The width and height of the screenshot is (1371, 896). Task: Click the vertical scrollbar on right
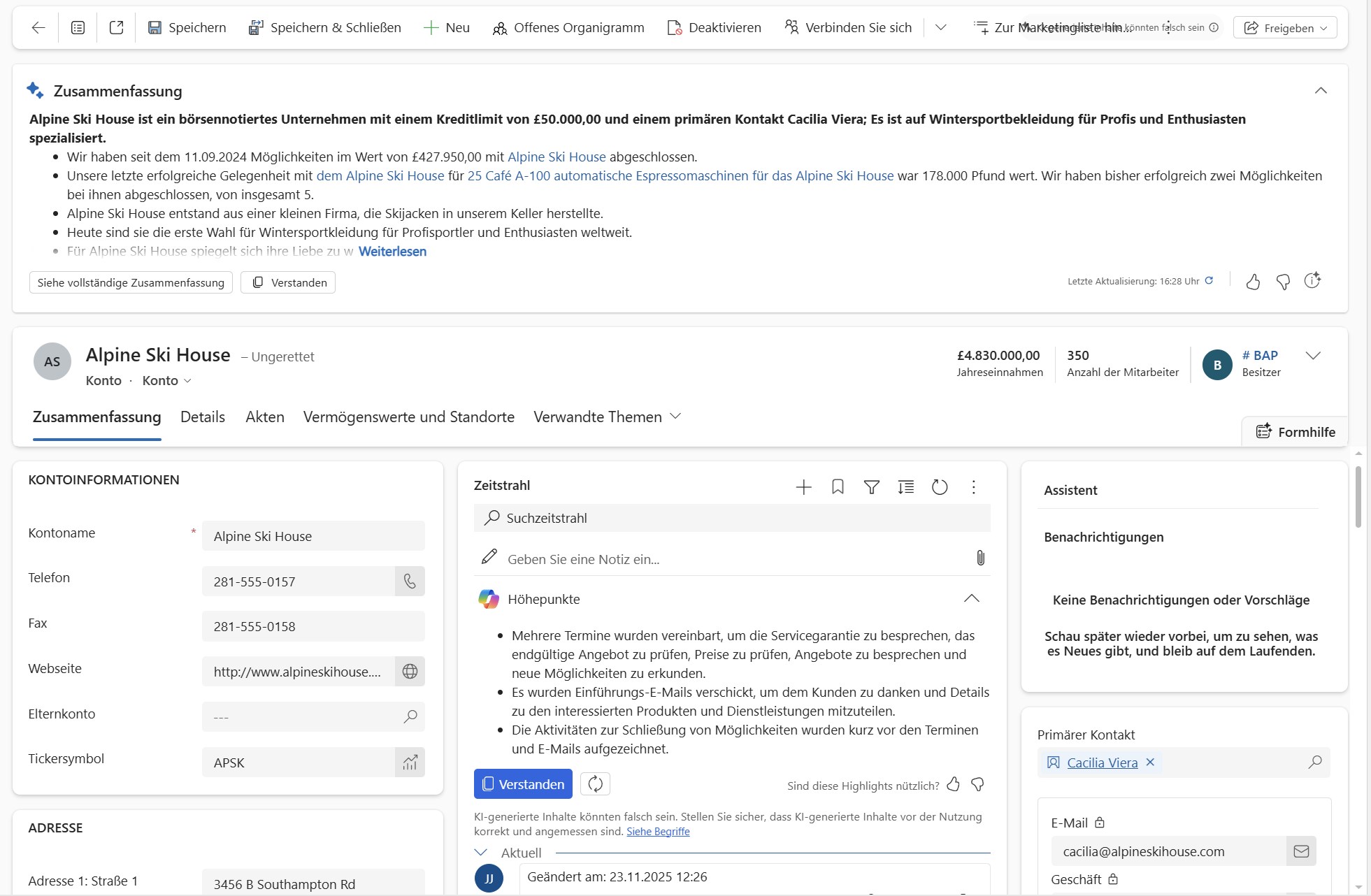[1358, 496]
